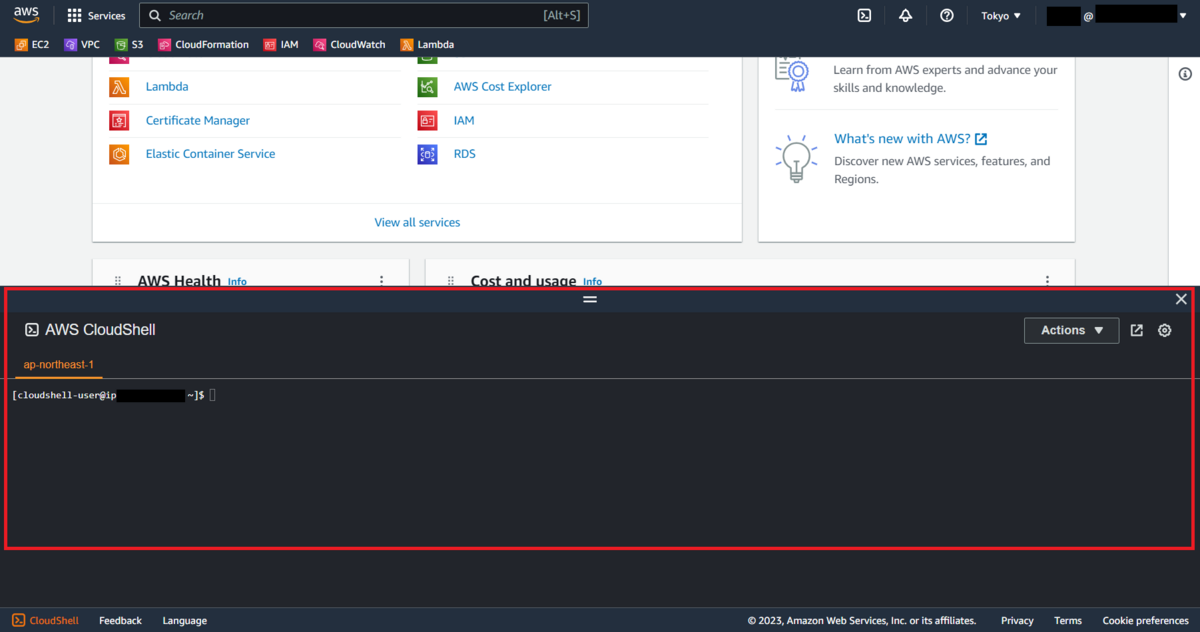Open the Services menu

[96, 15]
